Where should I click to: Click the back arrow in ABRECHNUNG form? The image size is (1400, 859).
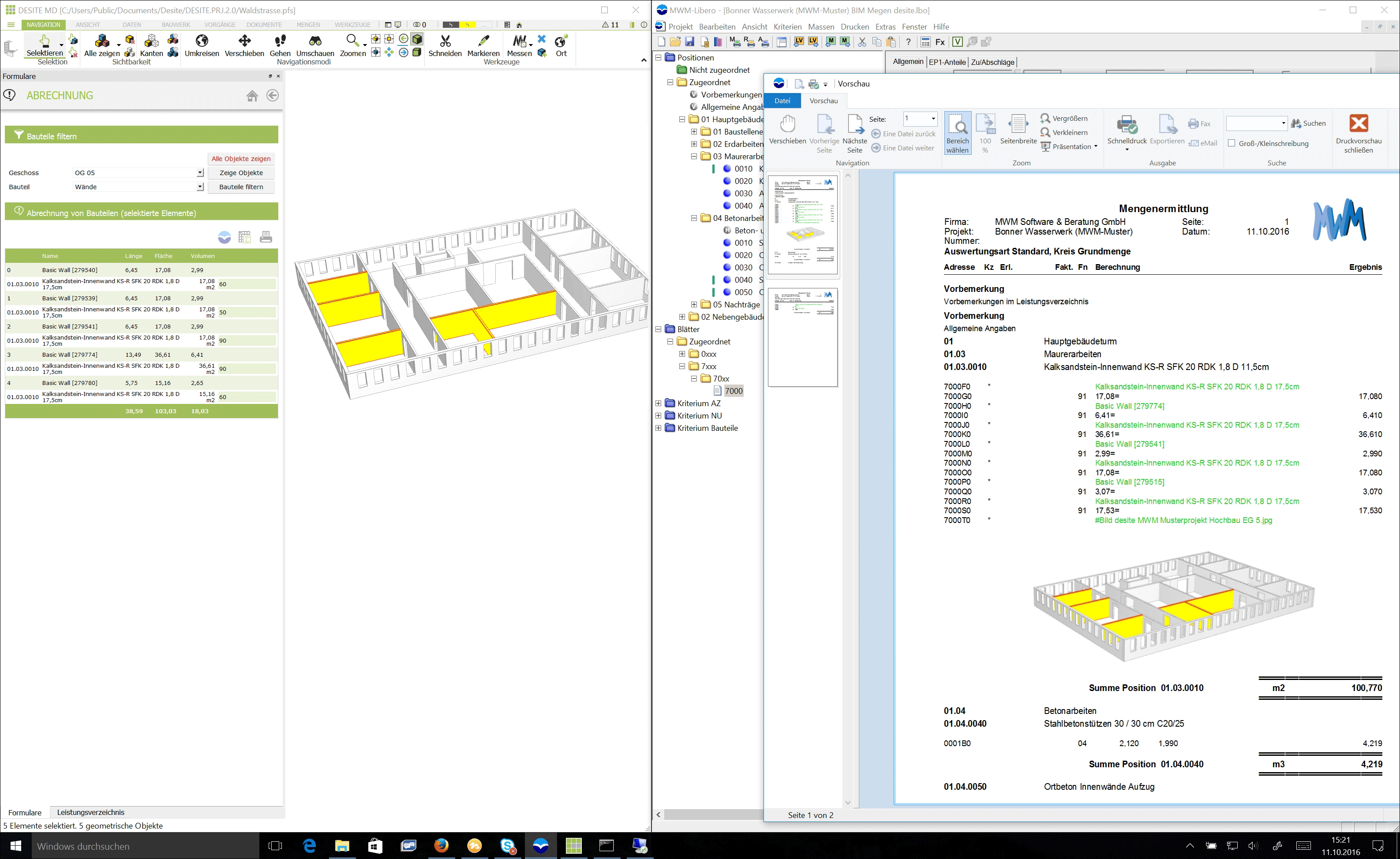pos(273,95)
